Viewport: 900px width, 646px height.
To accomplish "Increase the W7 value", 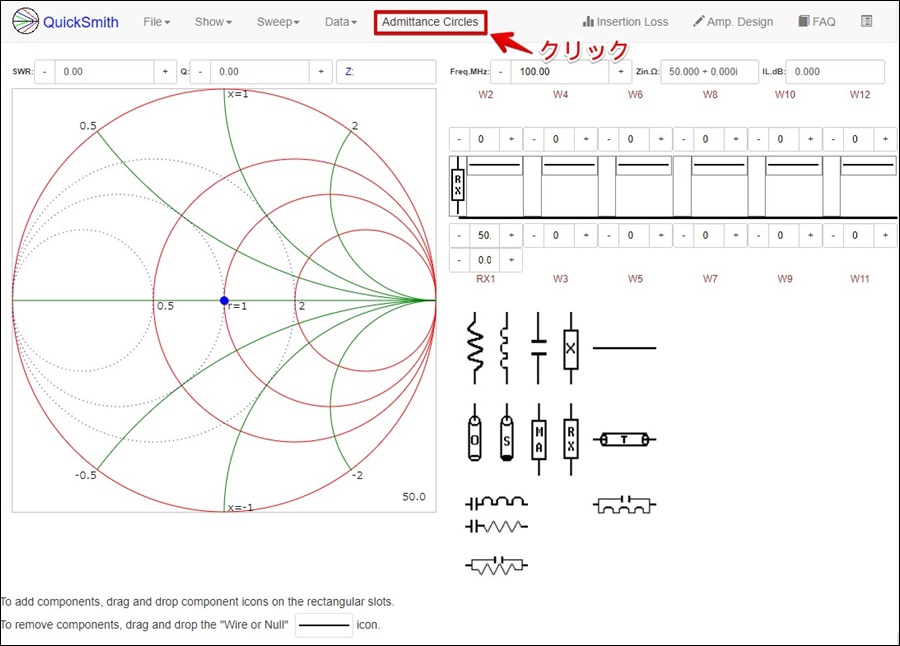I will [x=736, y=235].
